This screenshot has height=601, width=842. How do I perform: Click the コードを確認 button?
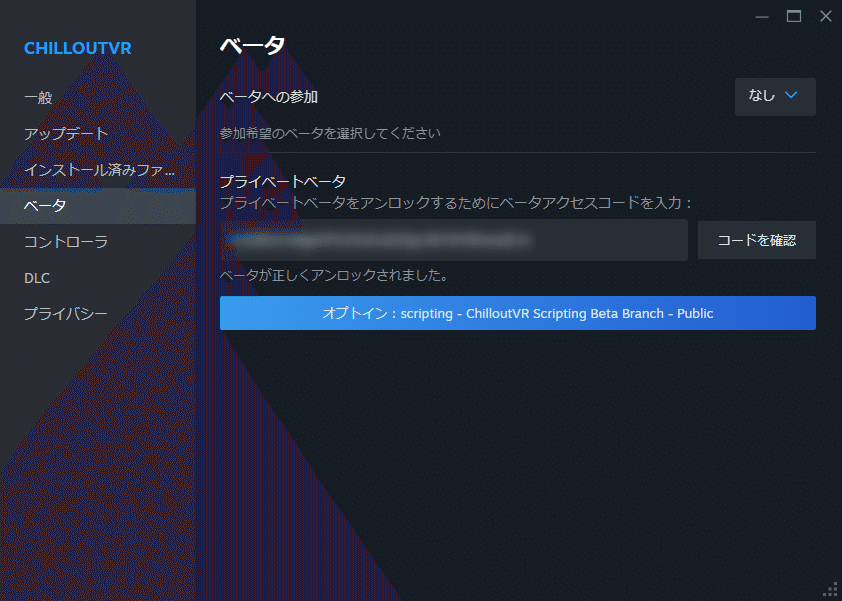pos(757,240)
